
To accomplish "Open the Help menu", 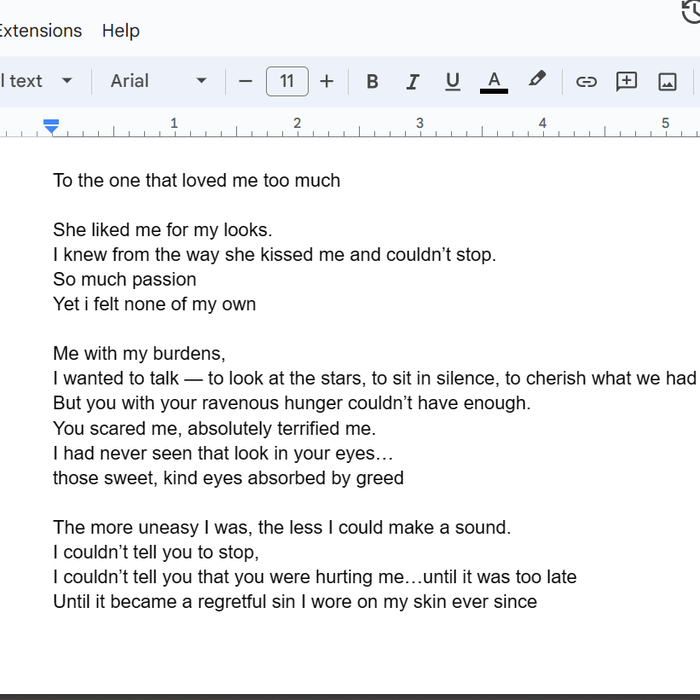I will click(121, 31).
